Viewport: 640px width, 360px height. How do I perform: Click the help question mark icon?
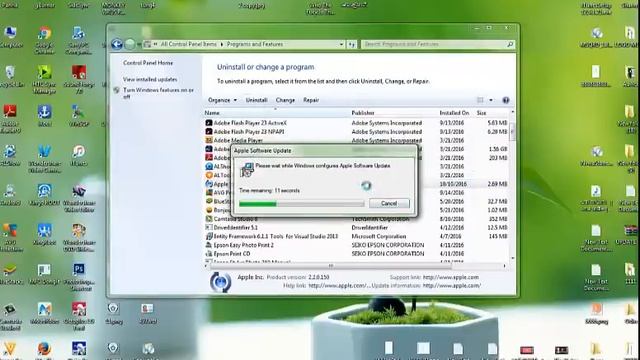(x=506, y=100)
